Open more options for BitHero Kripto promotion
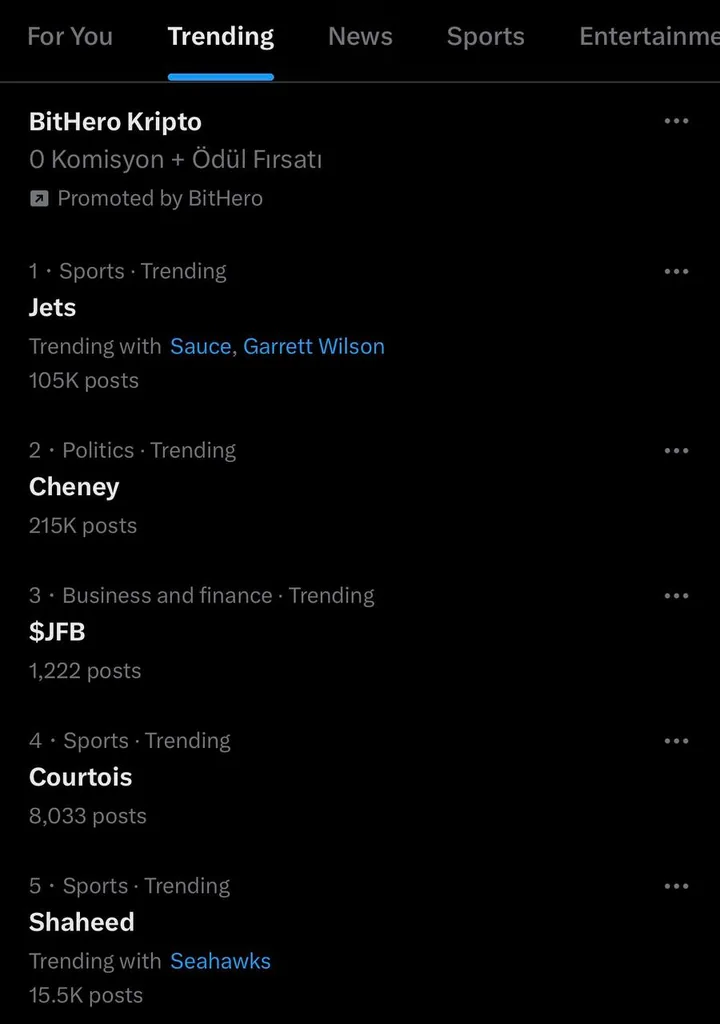 676,121
